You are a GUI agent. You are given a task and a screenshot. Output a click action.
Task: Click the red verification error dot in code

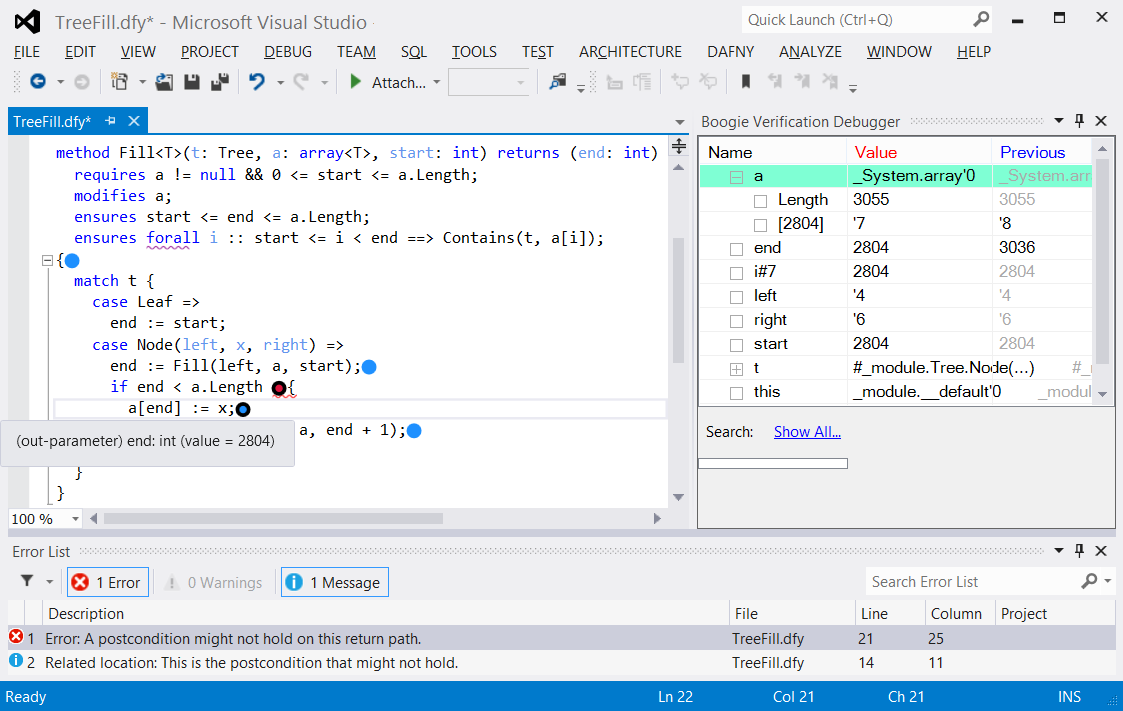coord(278,388)
